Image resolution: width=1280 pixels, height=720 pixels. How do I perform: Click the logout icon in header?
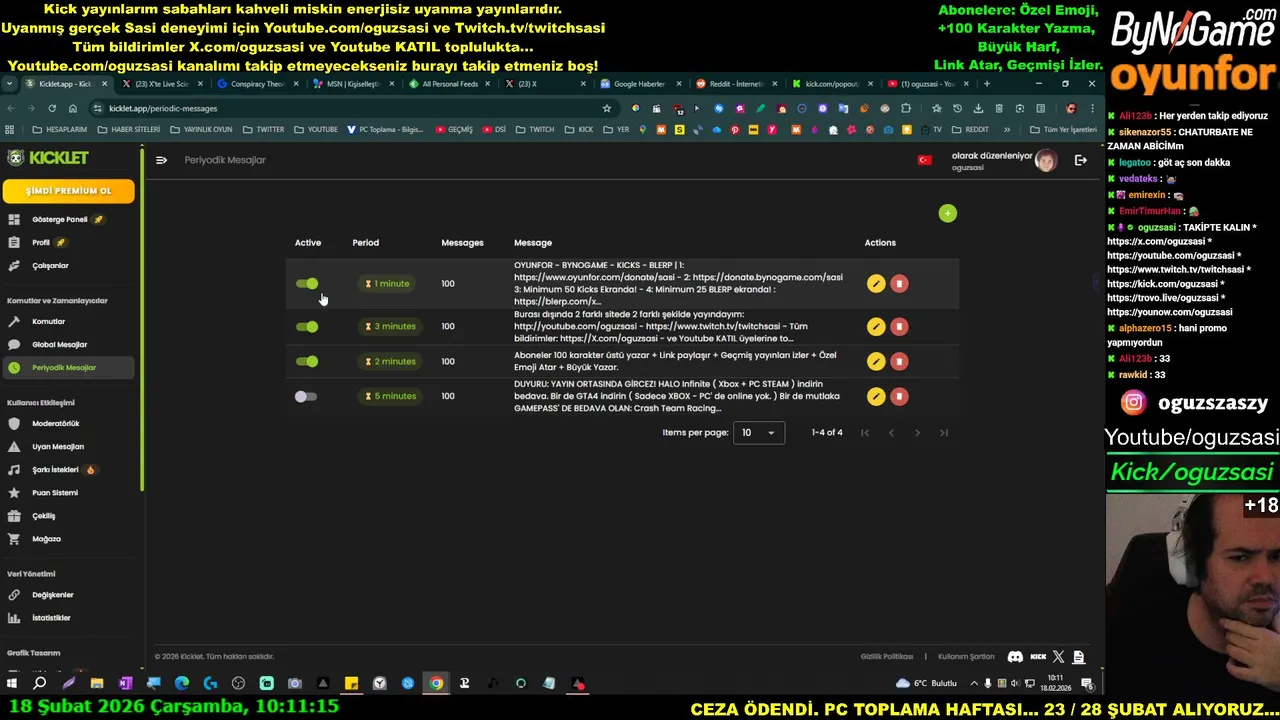(1080, 160)
